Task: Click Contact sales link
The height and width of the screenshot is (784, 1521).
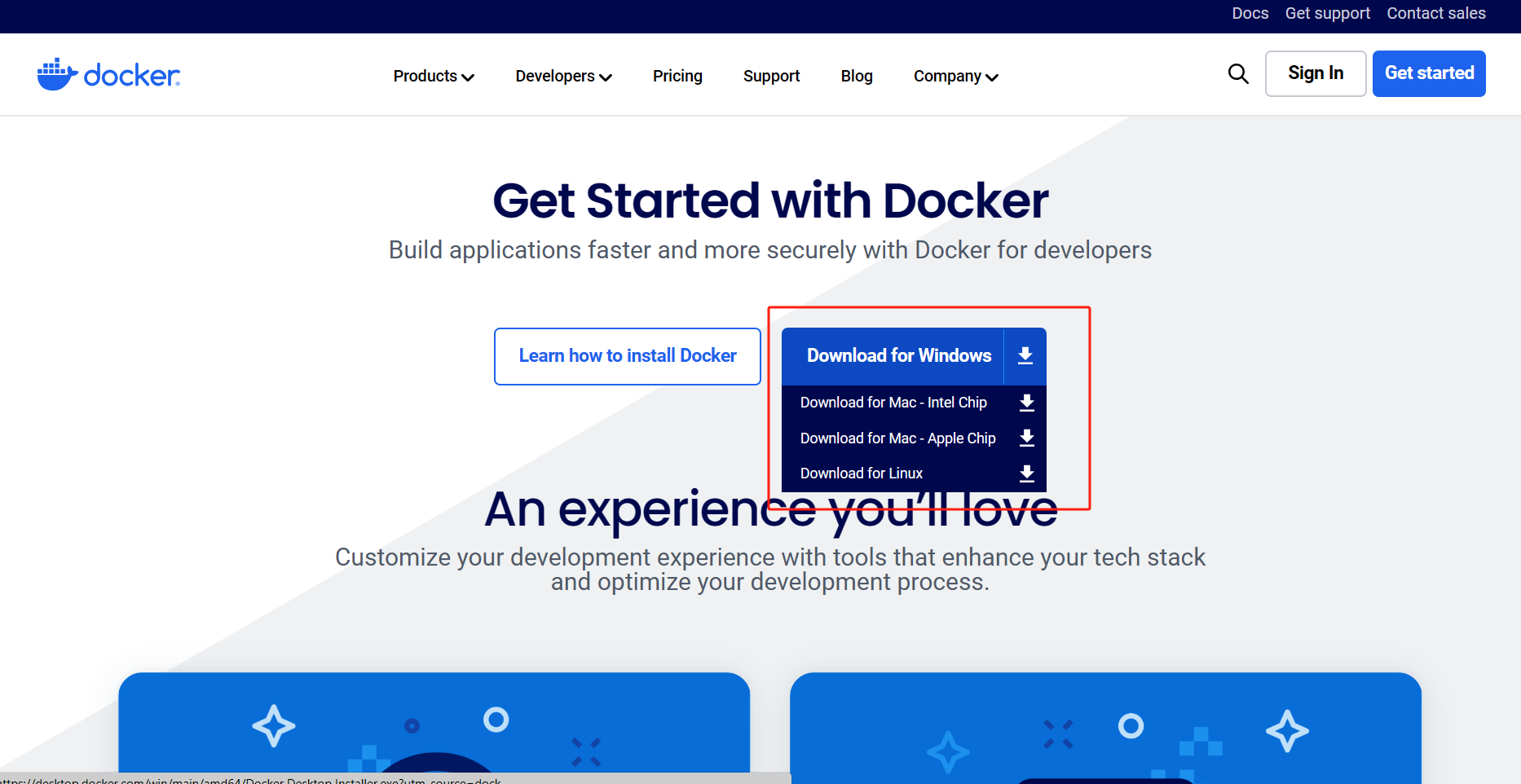Action: (x=1436, y=13)
